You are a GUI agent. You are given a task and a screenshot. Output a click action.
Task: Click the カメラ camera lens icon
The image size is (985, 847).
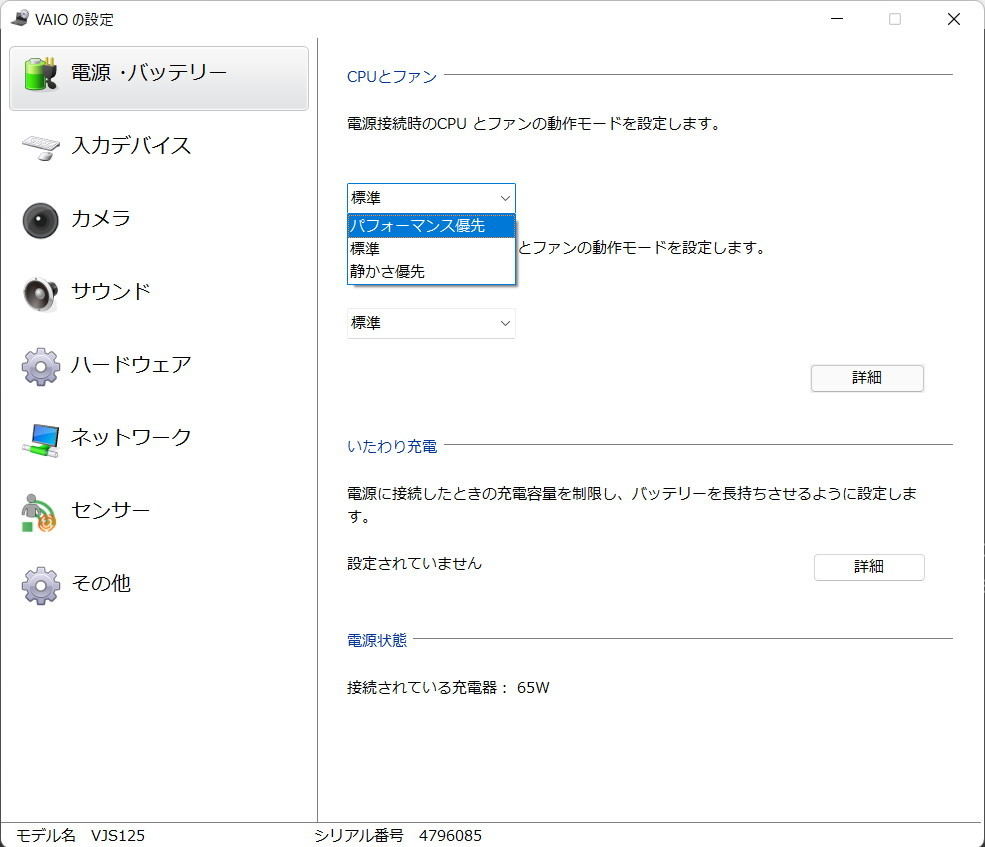click(x=40, y=220)
